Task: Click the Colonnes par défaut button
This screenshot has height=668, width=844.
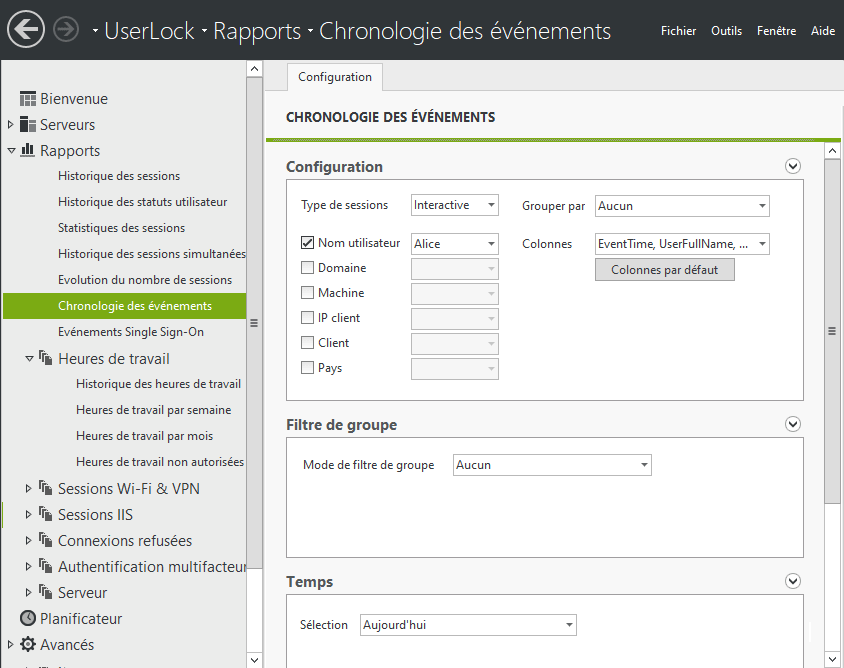Action: (x=665, y=270)
